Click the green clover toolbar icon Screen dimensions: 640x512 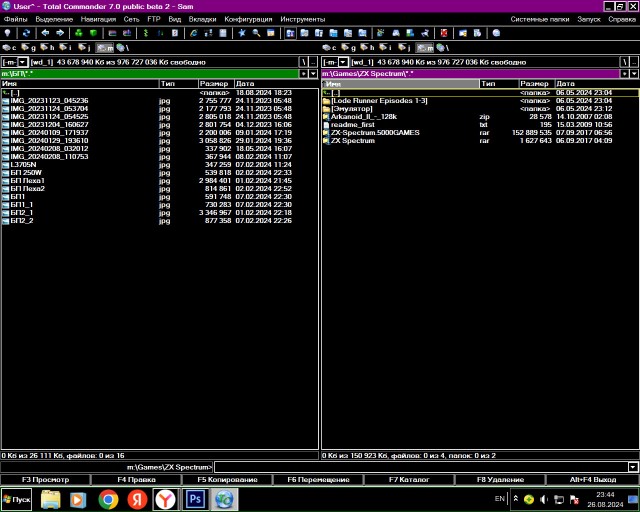(79, 33)
